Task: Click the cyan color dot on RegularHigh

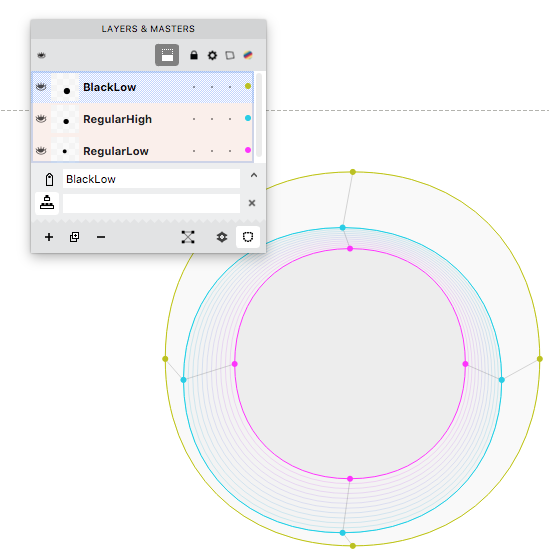Action: pos(248,118)
